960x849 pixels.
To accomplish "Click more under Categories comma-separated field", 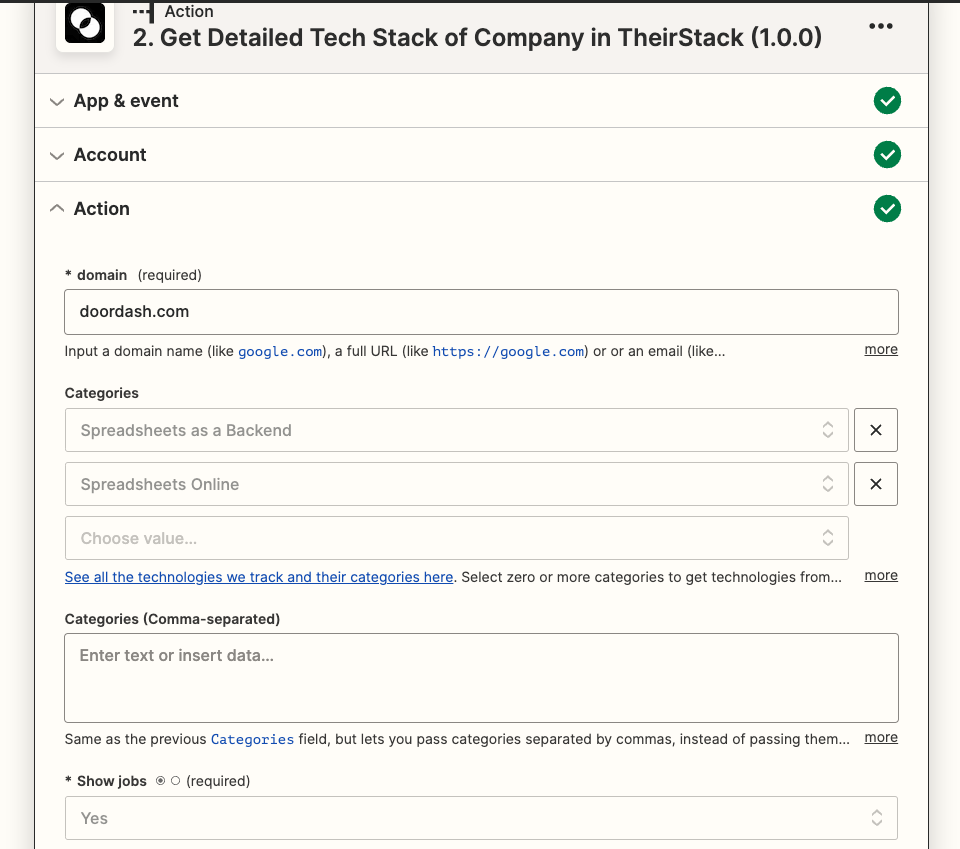I will [x=880, y=738].
